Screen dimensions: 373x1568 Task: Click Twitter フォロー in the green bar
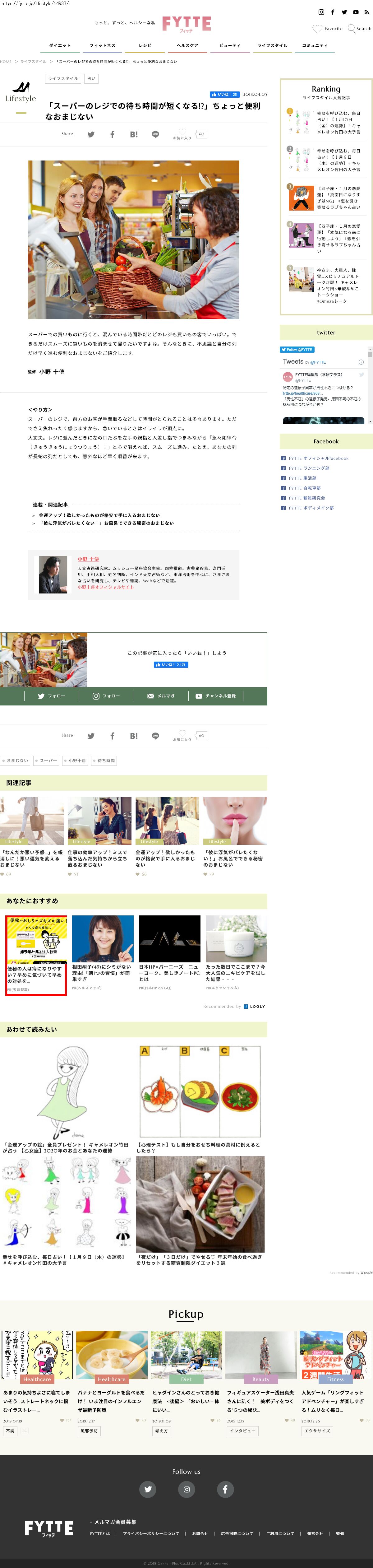pyautogui.click(x=52, y=696)
